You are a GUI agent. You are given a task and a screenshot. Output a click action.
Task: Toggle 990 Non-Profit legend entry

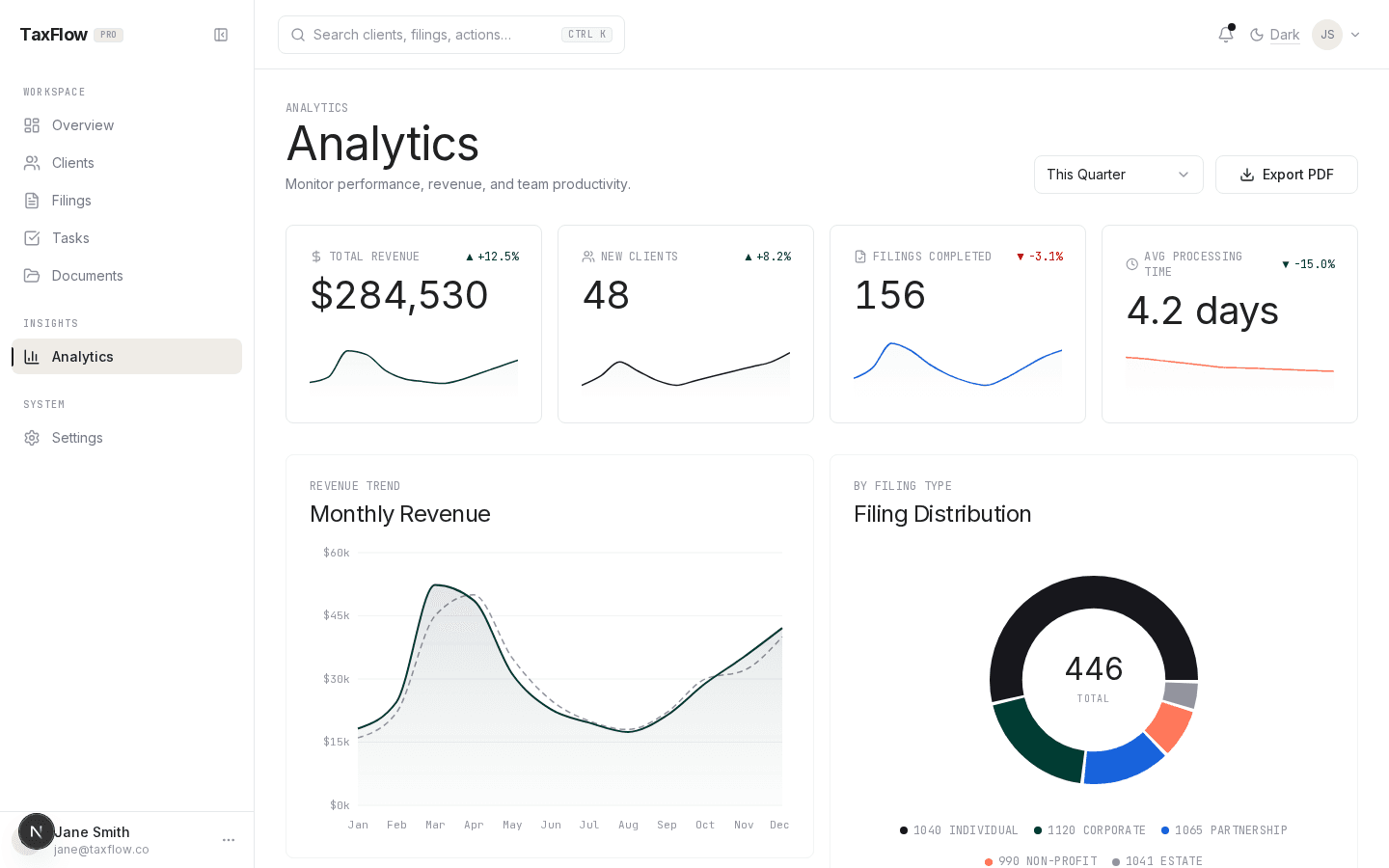pos(1041,861)
